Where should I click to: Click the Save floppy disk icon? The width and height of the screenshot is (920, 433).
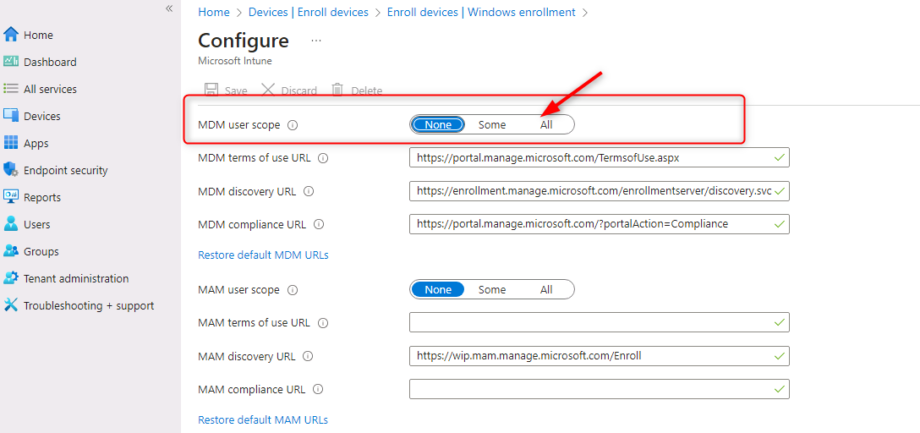pos(211,90)
